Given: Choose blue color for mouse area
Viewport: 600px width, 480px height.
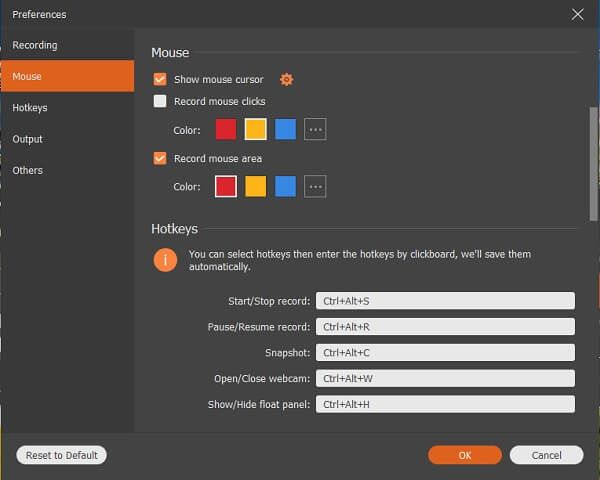Looking at the screenshot, I should [x=285, y=186].
